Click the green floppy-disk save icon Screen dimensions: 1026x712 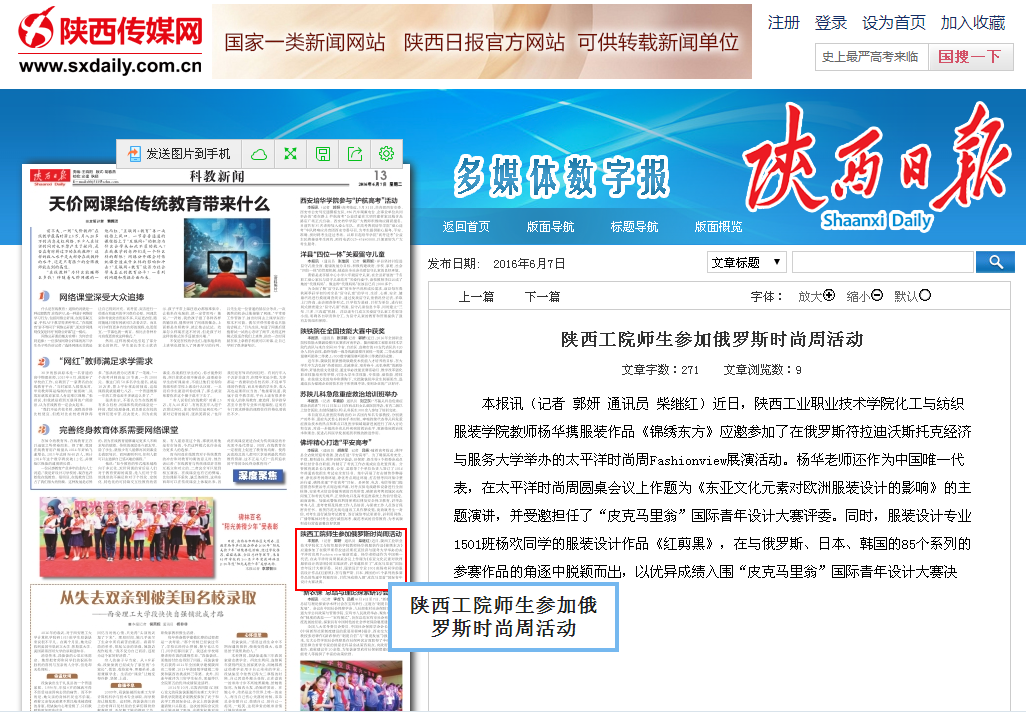click(x=323, y=154)
